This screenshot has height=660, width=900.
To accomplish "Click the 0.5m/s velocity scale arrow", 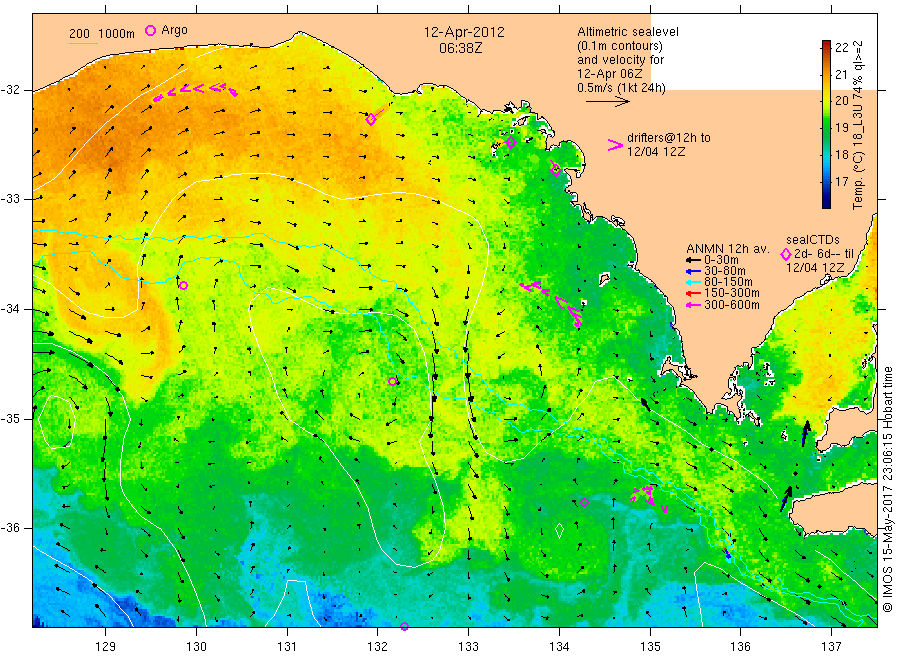I will coord(608,102).
